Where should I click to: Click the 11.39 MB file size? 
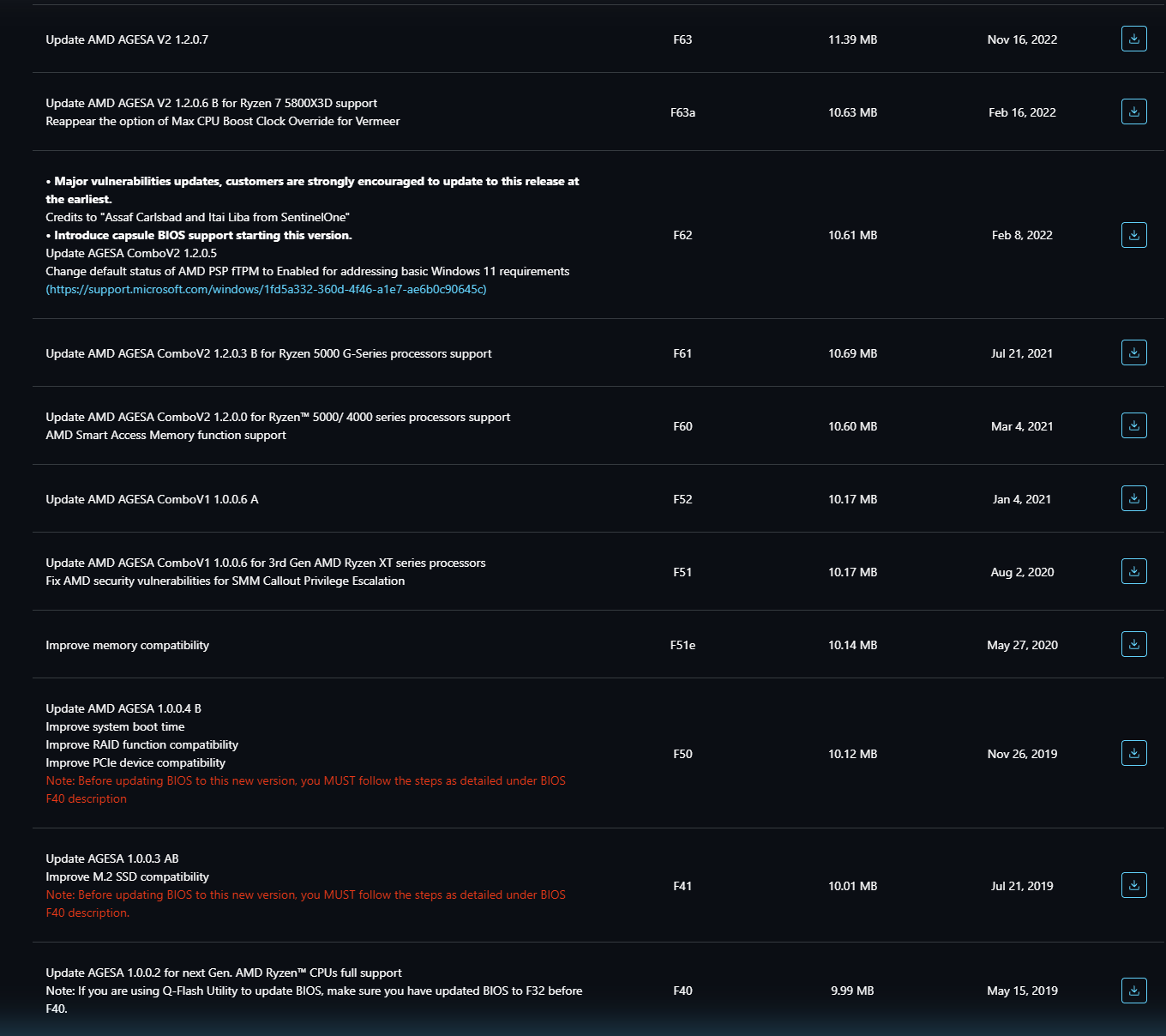click(x=852, y=39)
